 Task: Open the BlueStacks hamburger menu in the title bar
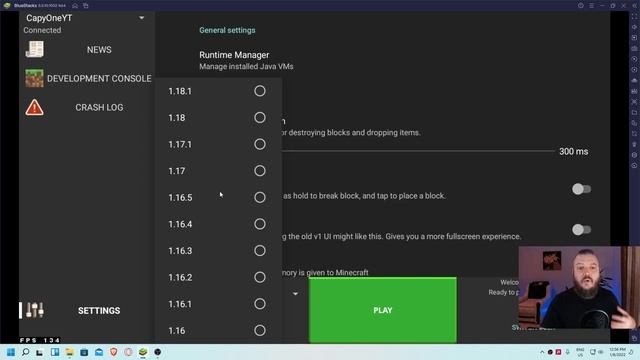click(x=591, y=6)
